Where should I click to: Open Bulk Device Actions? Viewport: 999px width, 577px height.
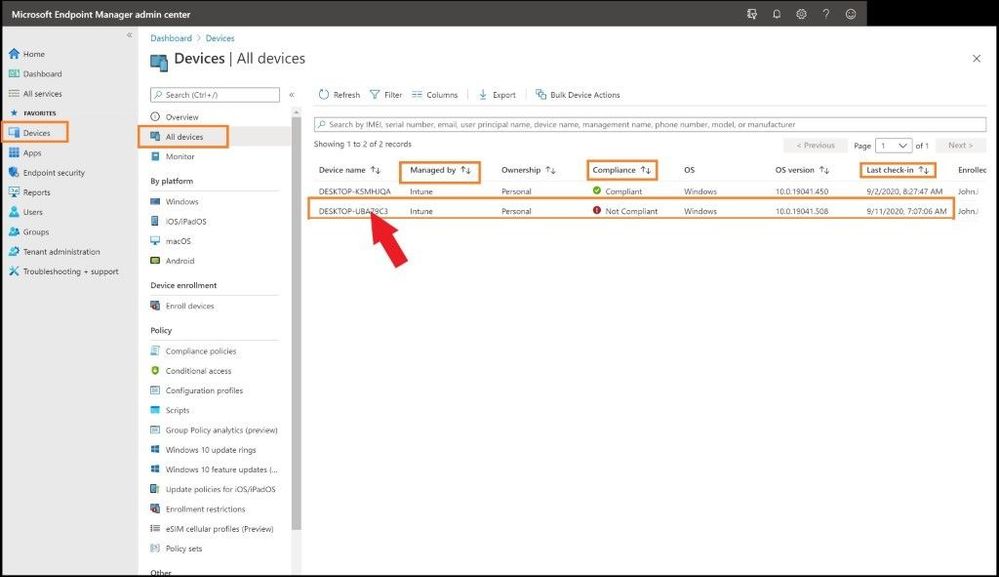coord(578,95)
